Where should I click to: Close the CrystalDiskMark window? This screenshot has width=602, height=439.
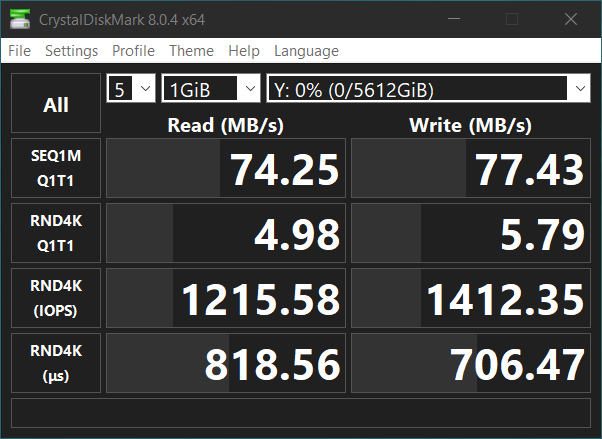click(x=571, y=19)
